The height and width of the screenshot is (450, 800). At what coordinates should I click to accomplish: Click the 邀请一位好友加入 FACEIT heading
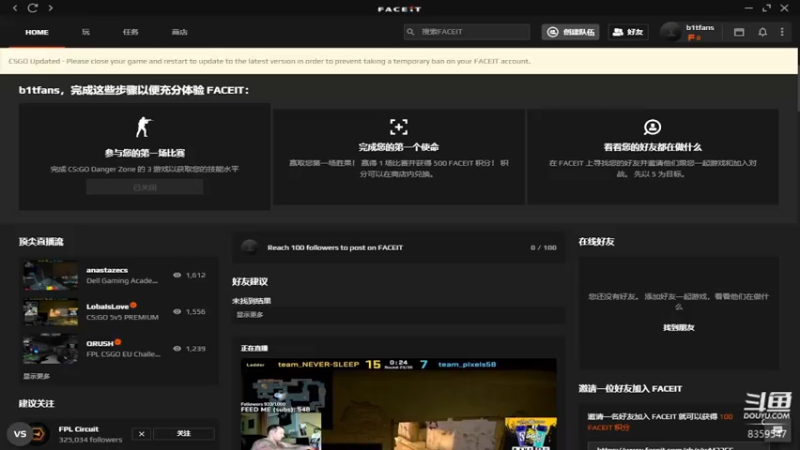[x=630, y=389]
